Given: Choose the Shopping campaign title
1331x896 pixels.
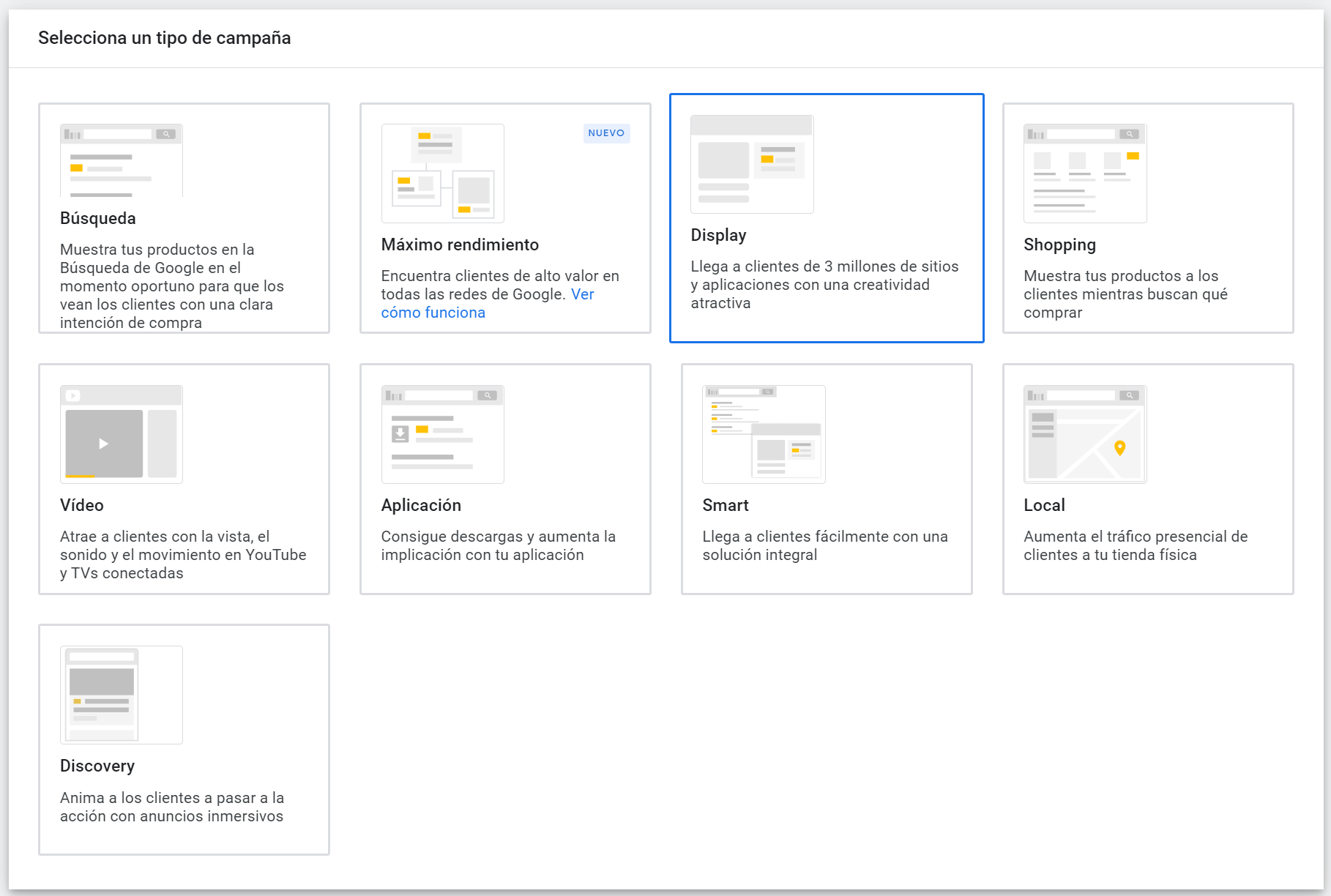Looking at the screenshot, I should [1059, 244].
